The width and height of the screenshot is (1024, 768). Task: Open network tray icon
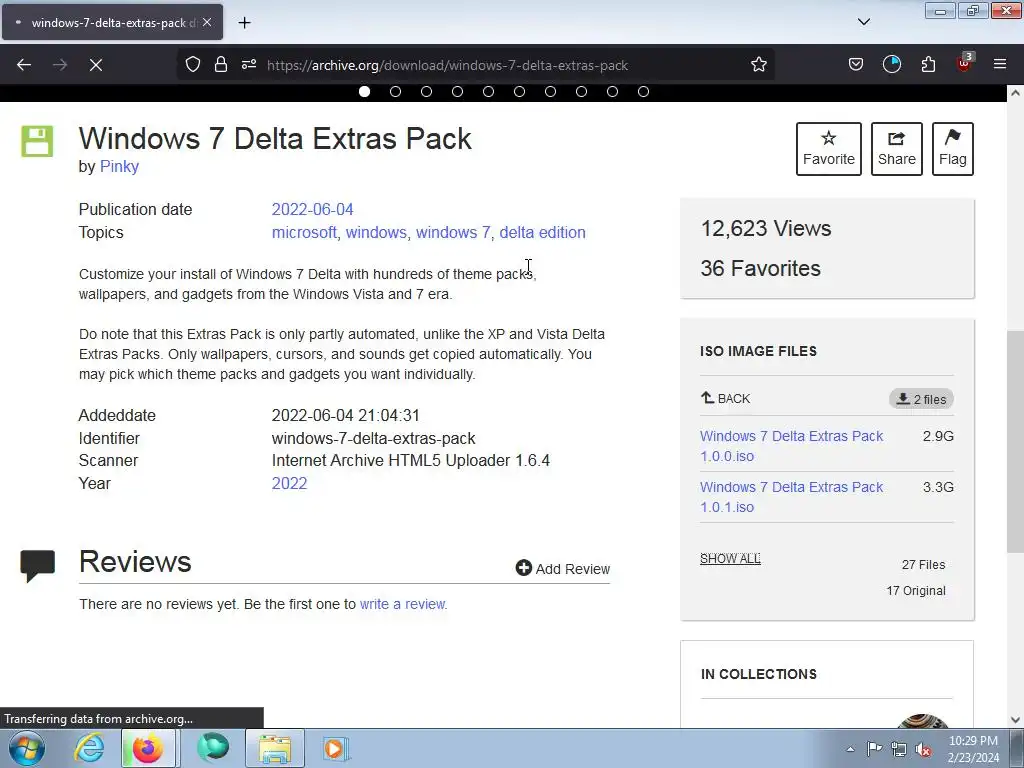click(x=899, y=749)
